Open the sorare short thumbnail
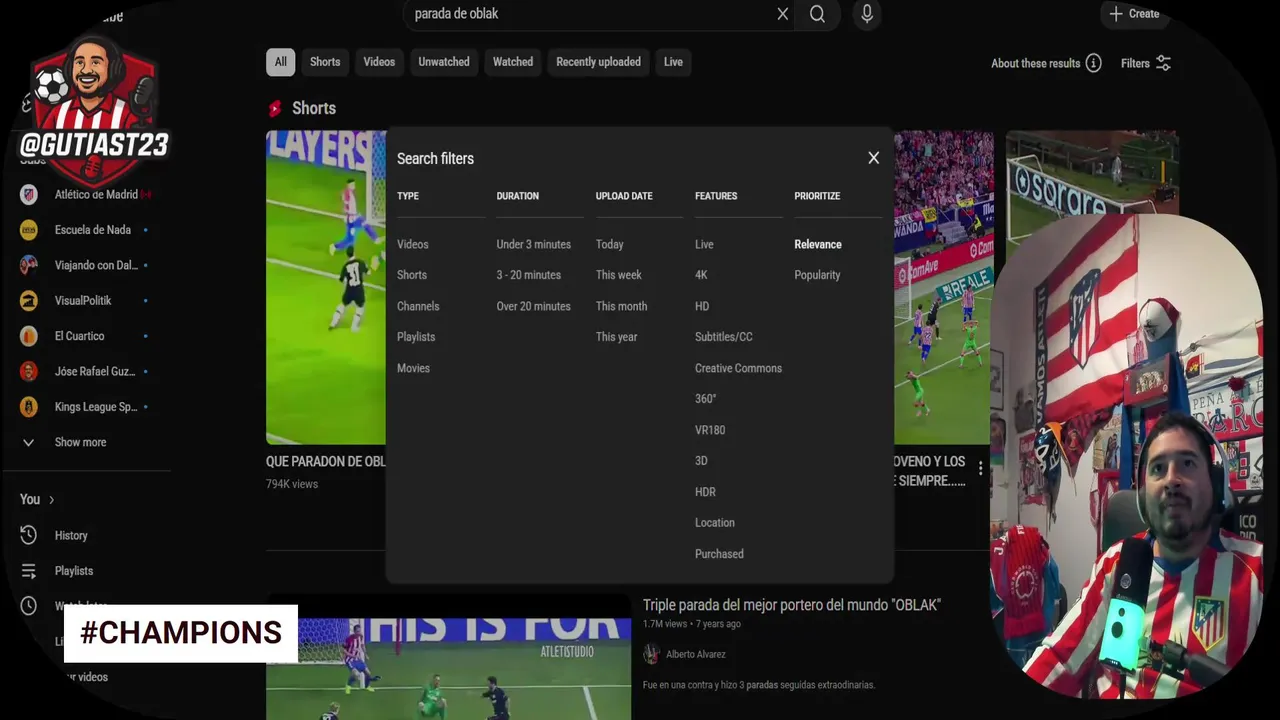 coord(1092,175)
